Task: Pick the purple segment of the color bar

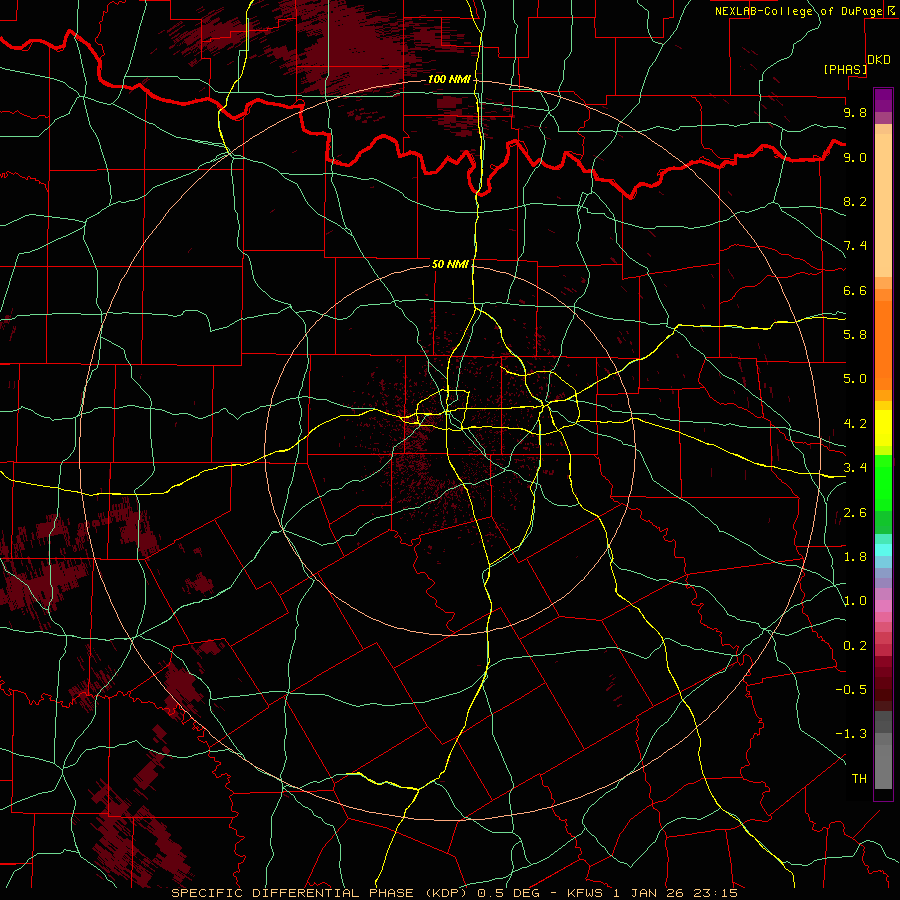Action: pos(883,100)
